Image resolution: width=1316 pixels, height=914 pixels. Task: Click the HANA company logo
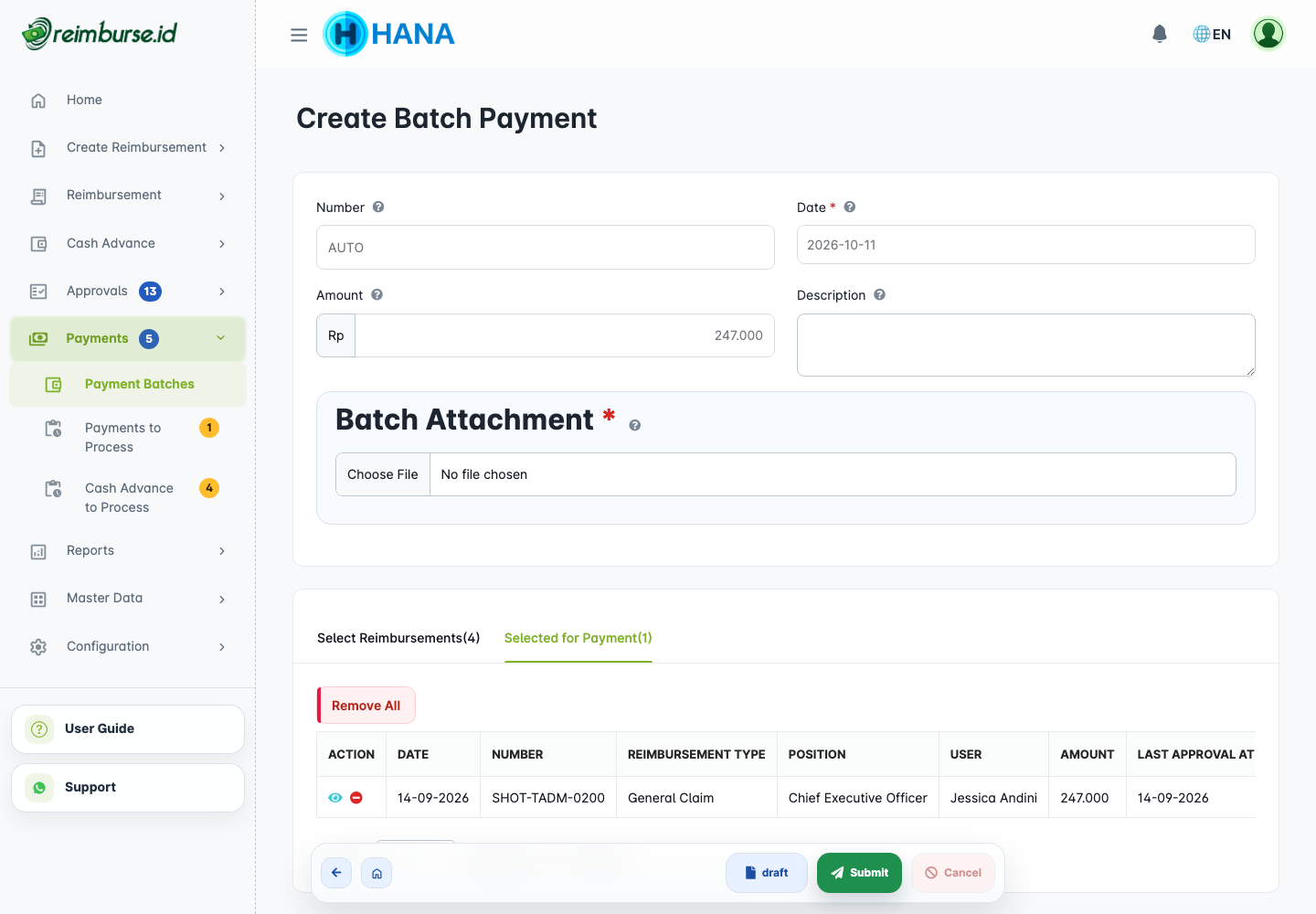click(389, 34)
